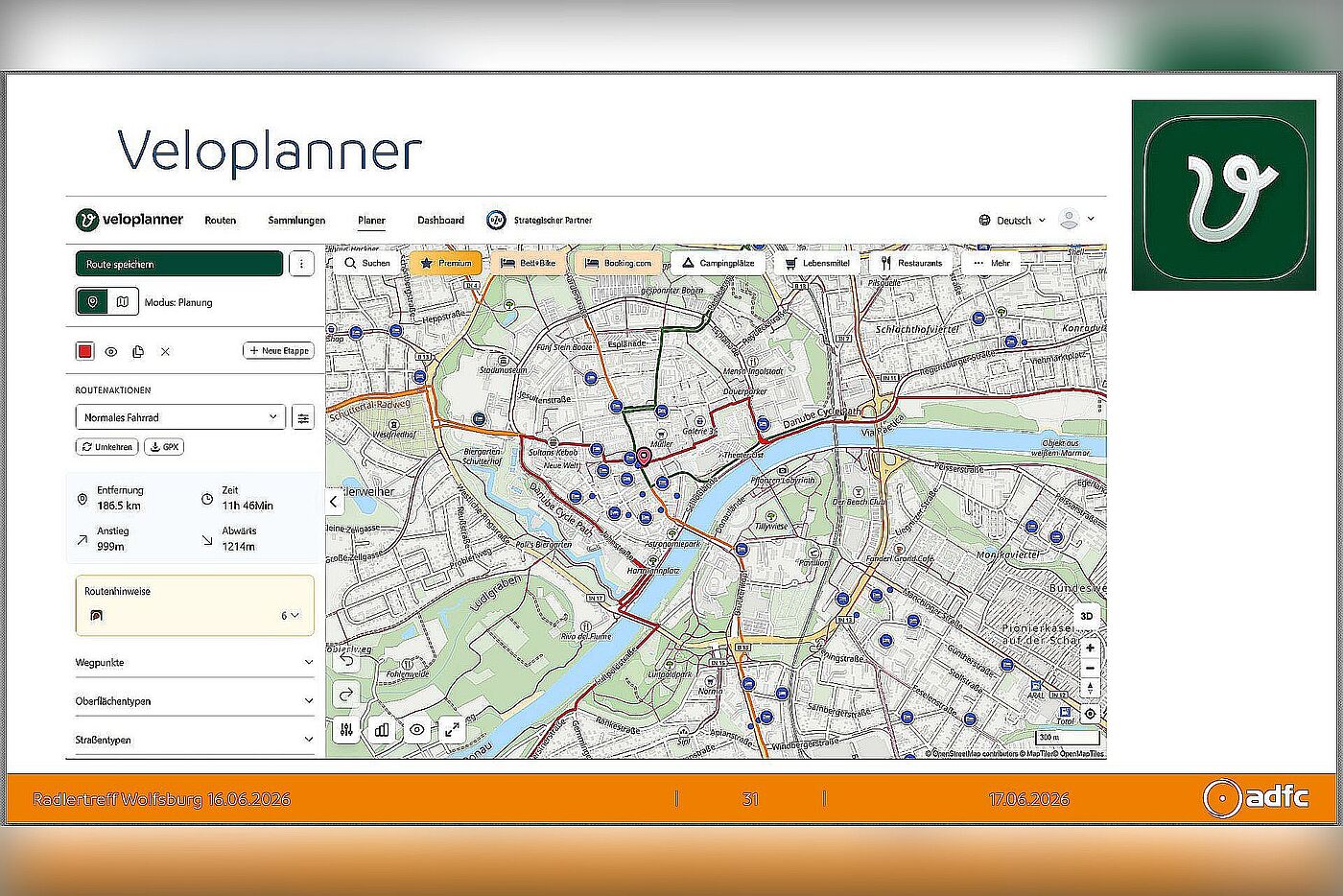Image resolution: width=1343 pixels, height=896 pixels.
Task: Toggle stage visibility eye icon
Action: pyautogui.click(x=111, y=352)
